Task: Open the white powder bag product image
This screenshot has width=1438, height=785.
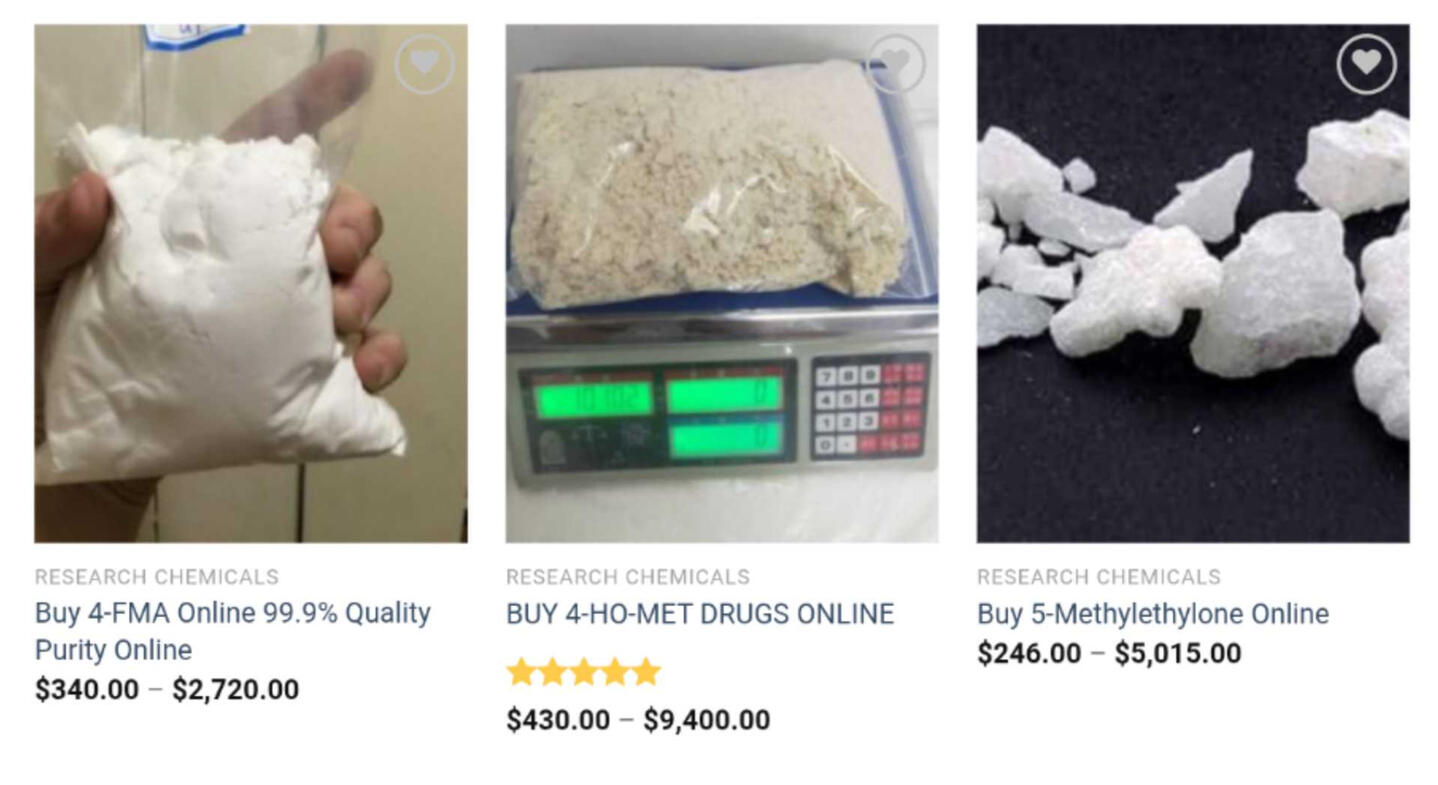Action: [251, 284]
